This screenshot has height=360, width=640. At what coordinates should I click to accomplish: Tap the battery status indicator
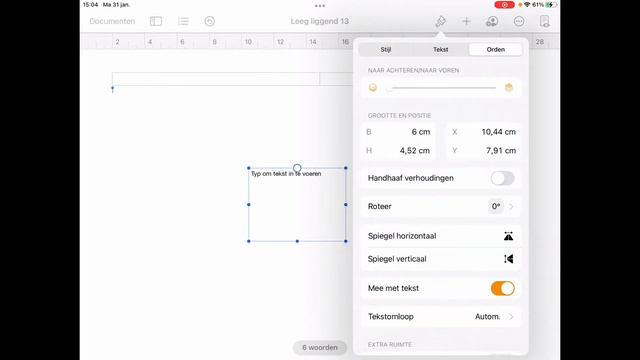tap(551, 5)
